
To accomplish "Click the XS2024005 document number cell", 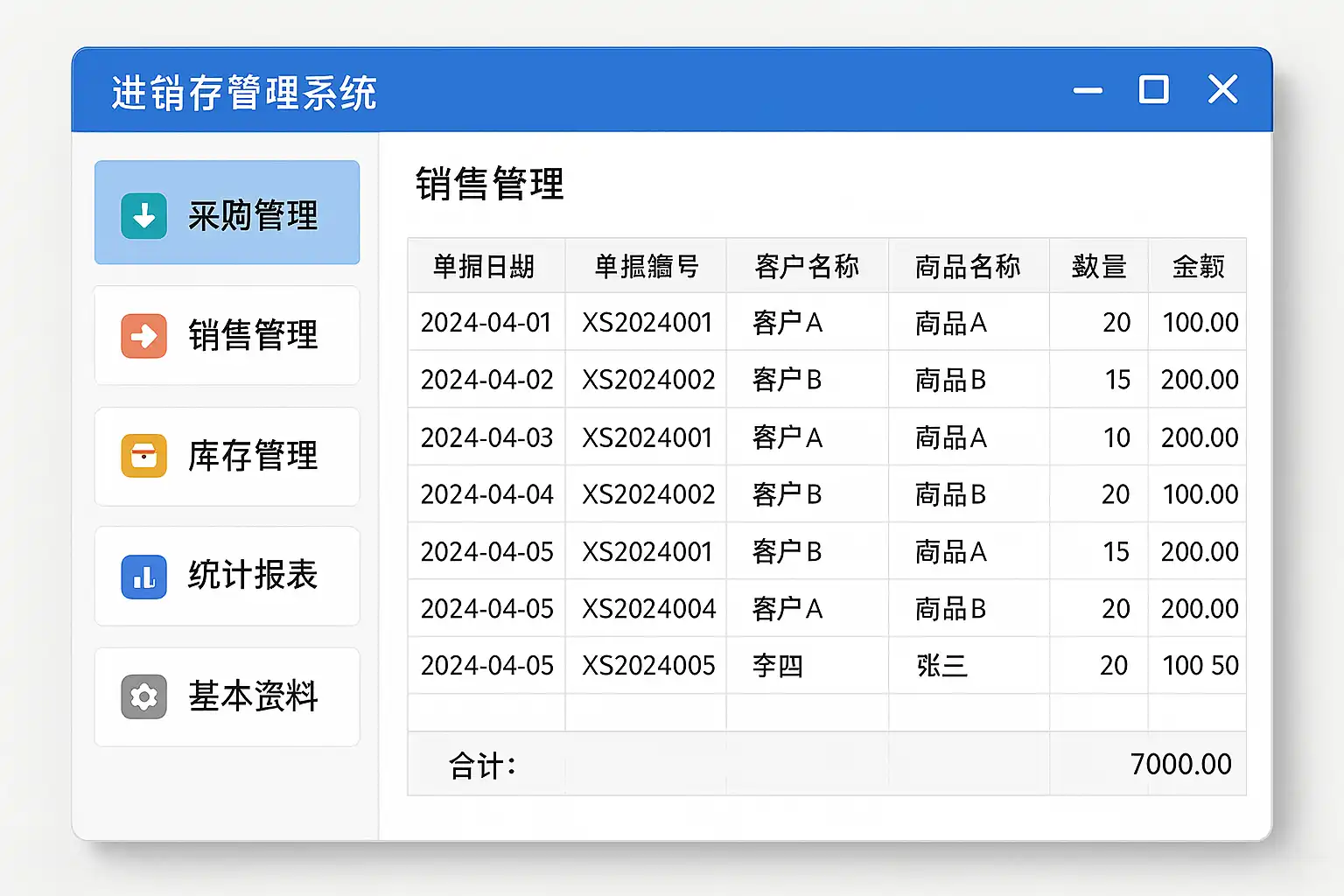I will point(648,666).
